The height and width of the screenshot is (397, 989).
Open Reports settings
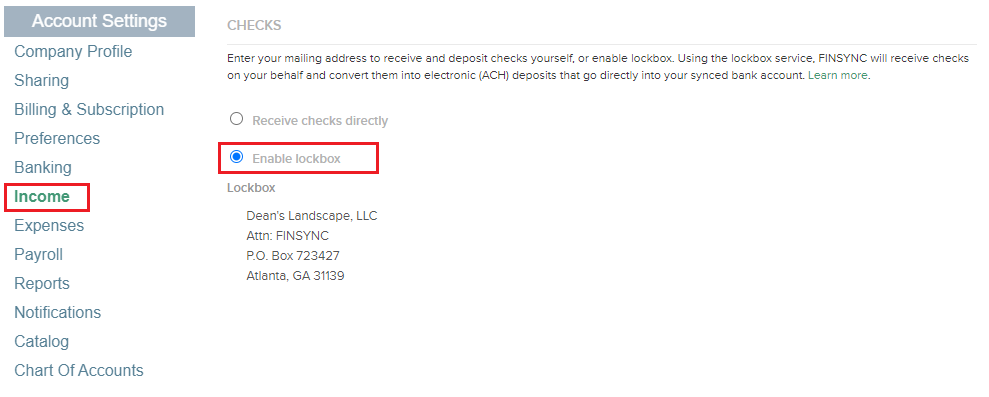(x=42, y=283)
